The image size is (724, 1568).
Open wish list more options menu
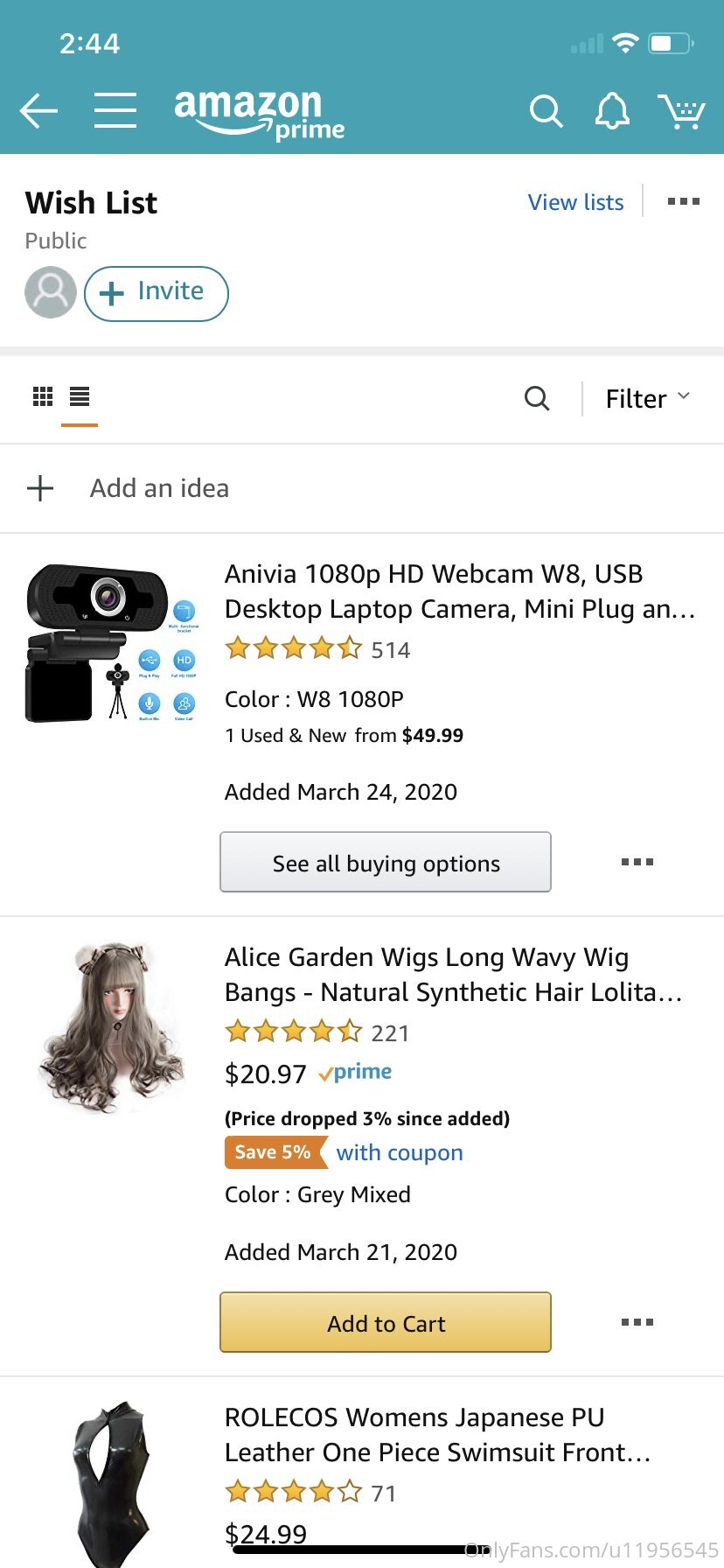(683, 201)
